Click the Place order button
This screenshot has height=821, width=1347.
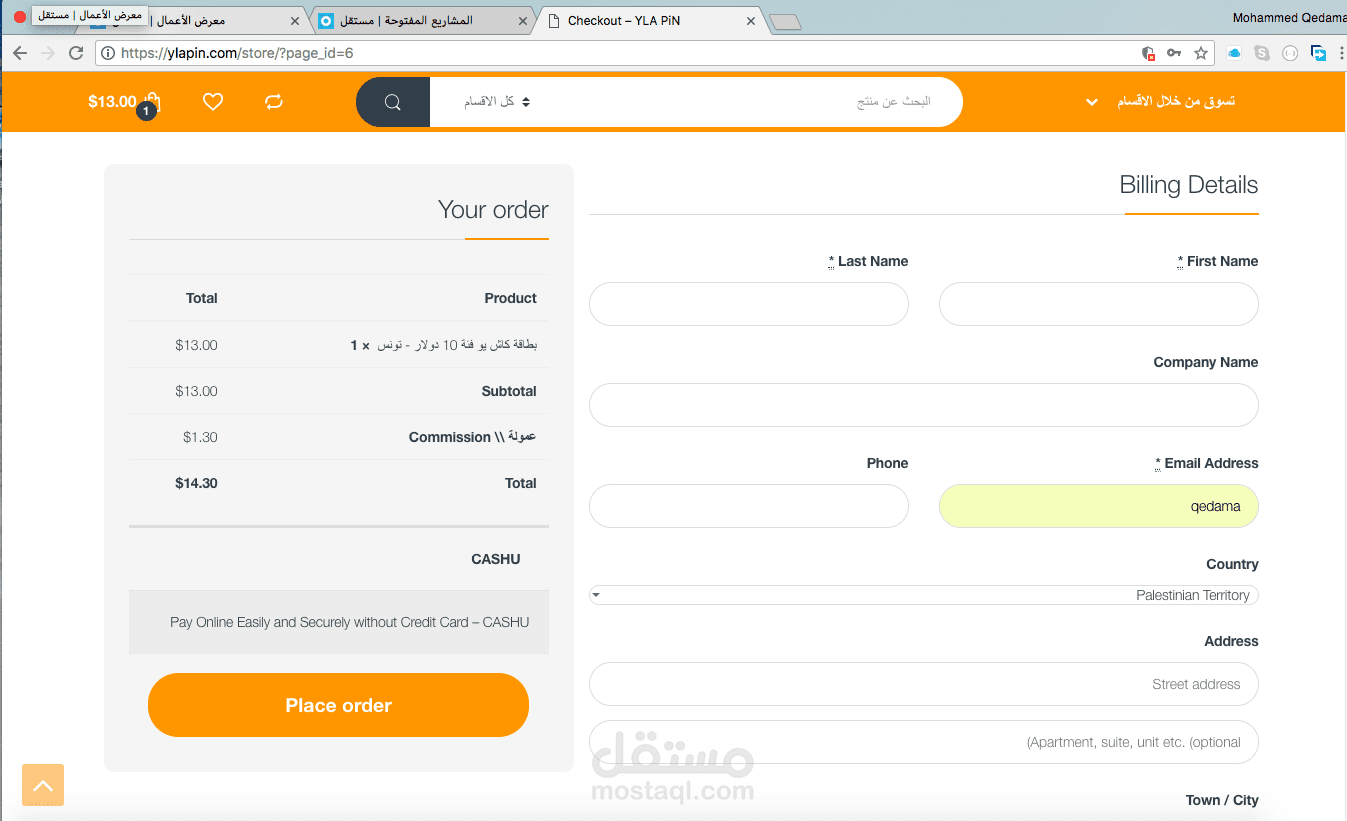pos(338,704)
